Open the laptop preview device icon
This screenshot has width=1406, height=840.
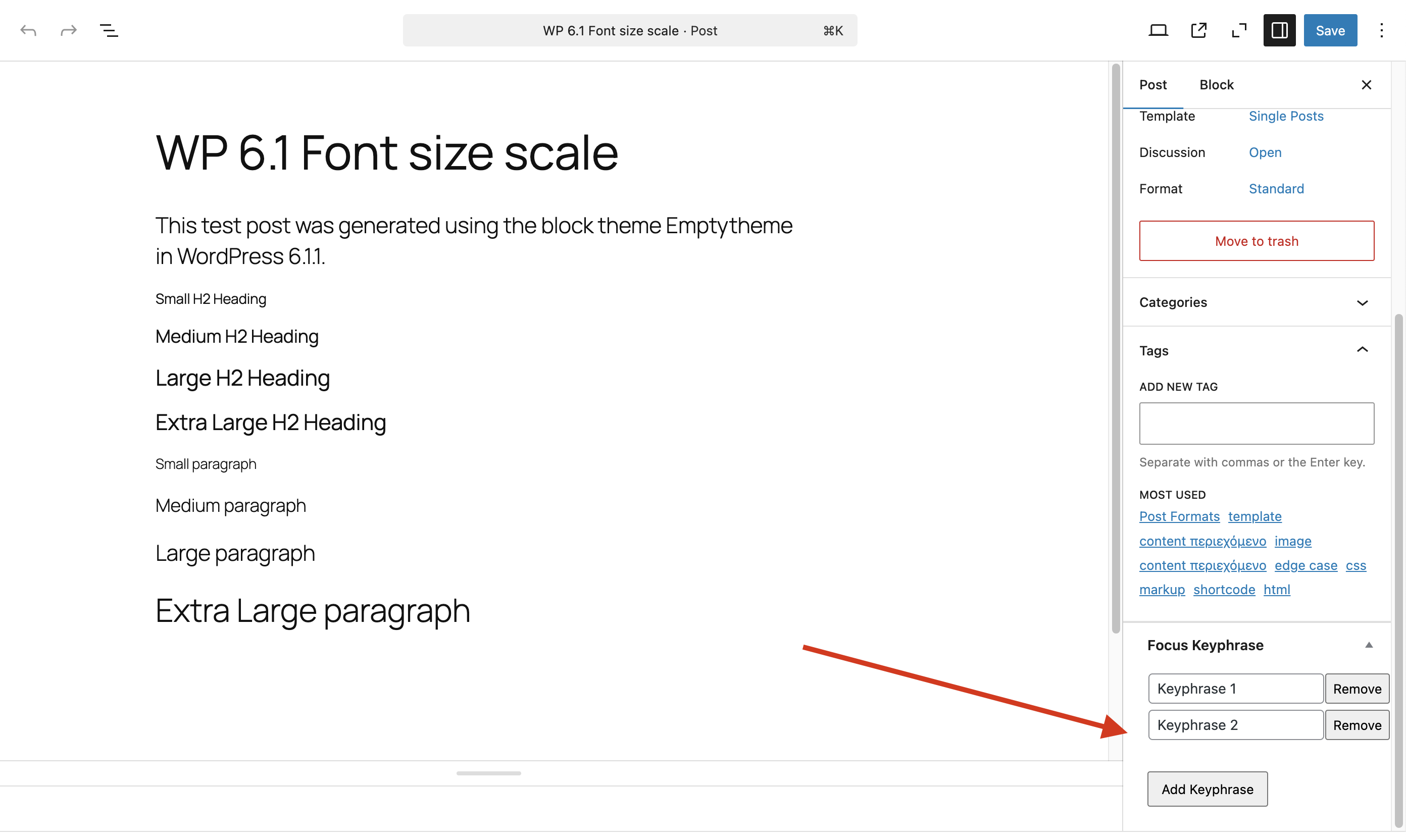point(1158,30)
